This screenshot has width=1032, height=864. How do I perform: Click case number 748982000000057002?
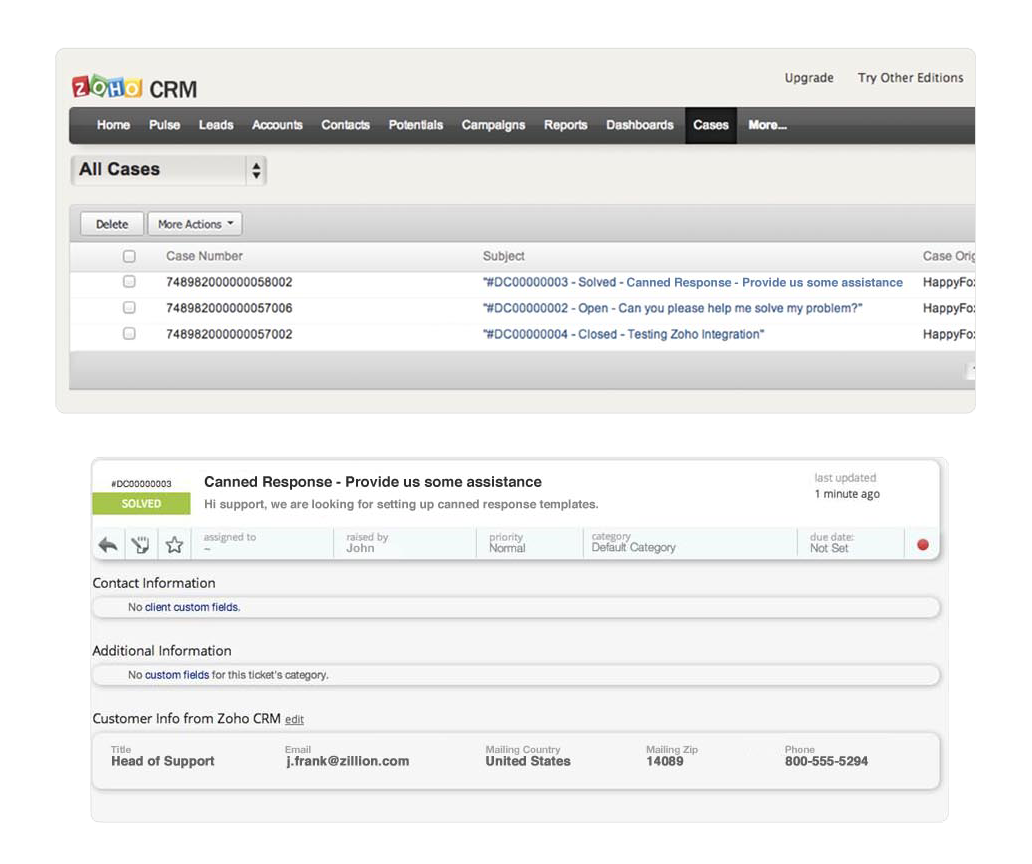(229, 334)
